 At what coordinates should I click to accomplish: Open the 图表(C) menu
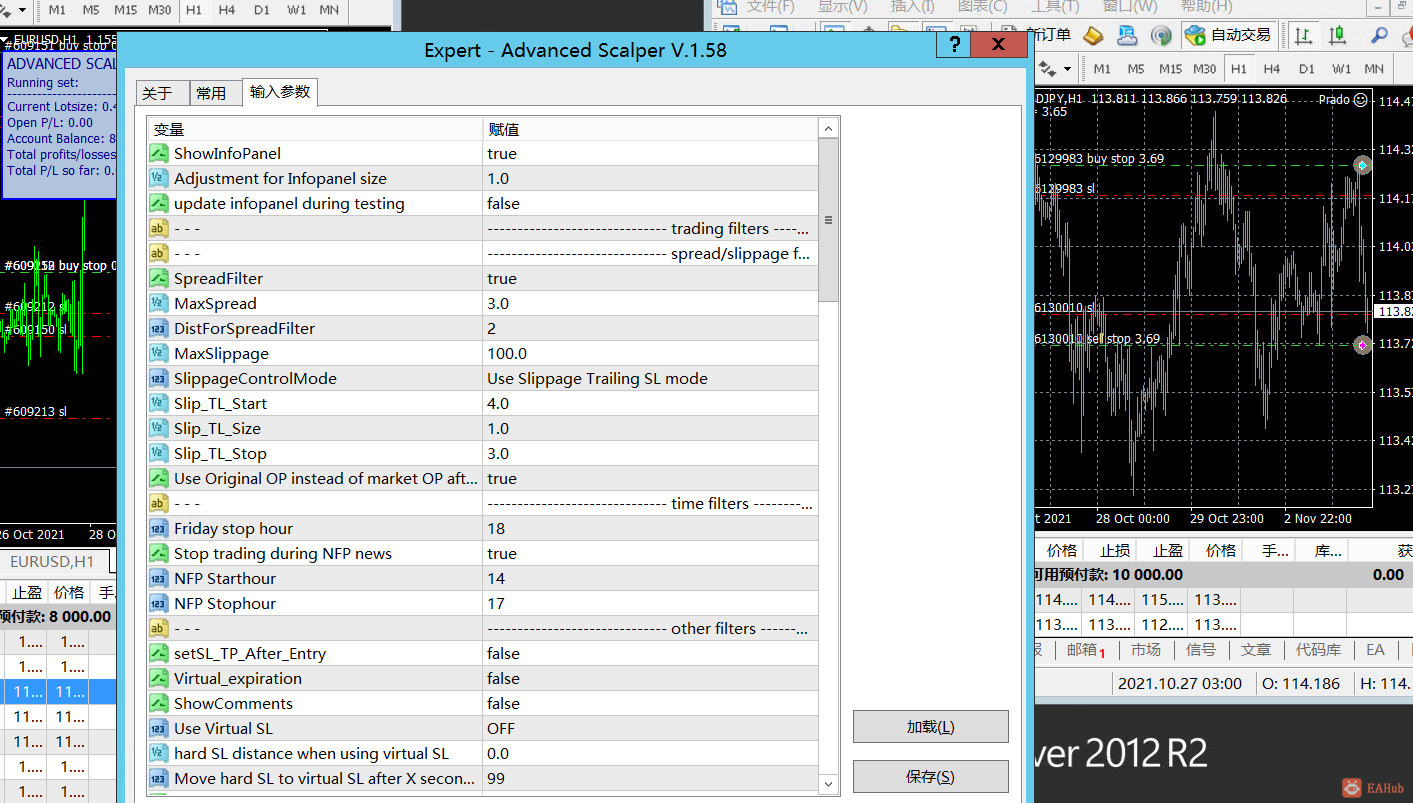982,6
